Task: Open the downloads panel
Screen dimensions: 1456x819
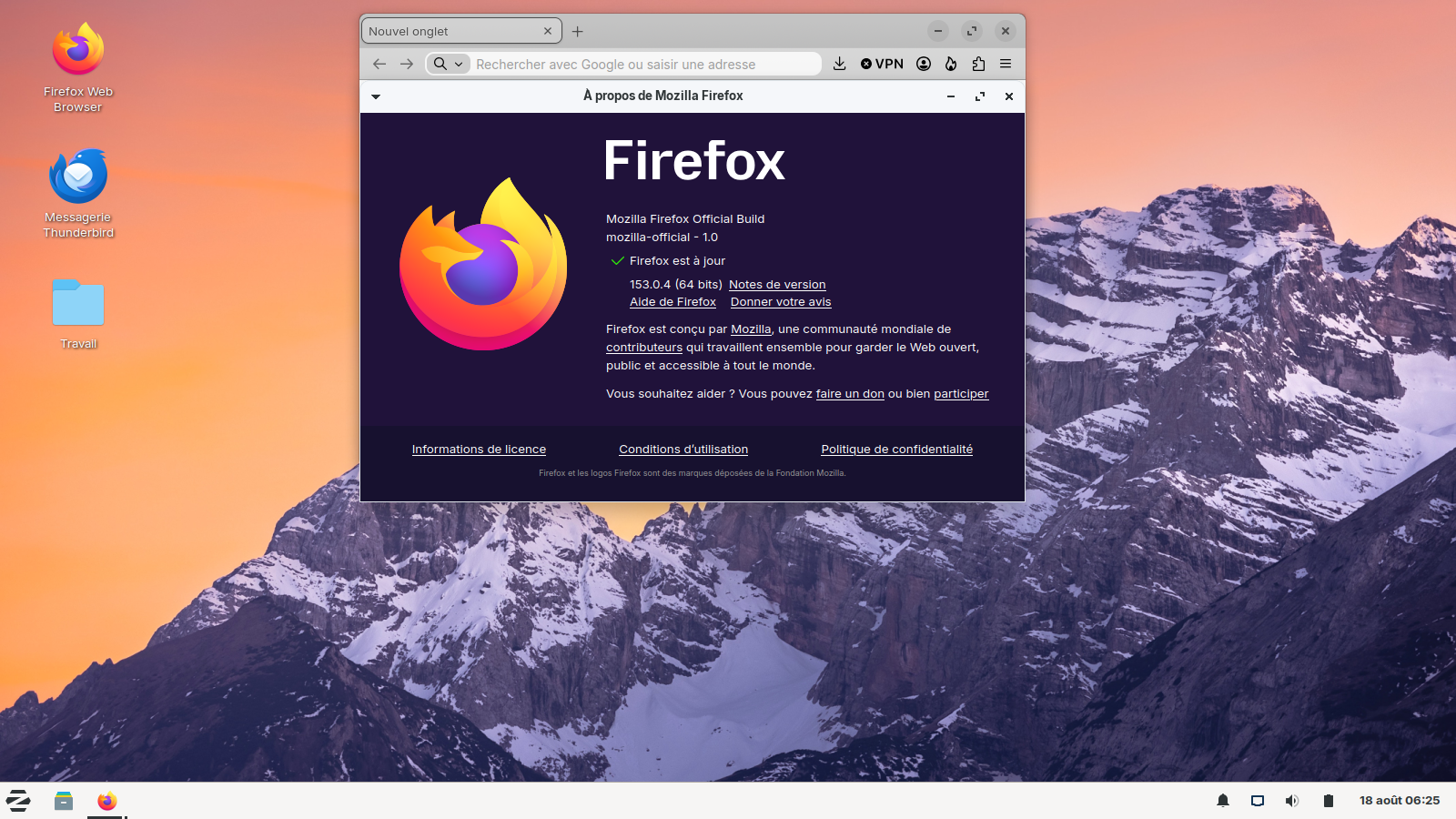Action: pos(839,64)
